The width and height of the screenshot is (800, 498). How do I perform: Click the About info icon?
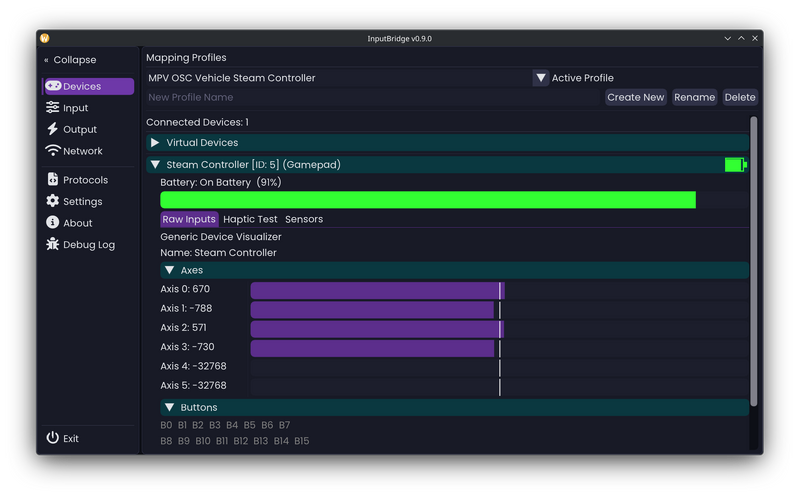[53, 222]
